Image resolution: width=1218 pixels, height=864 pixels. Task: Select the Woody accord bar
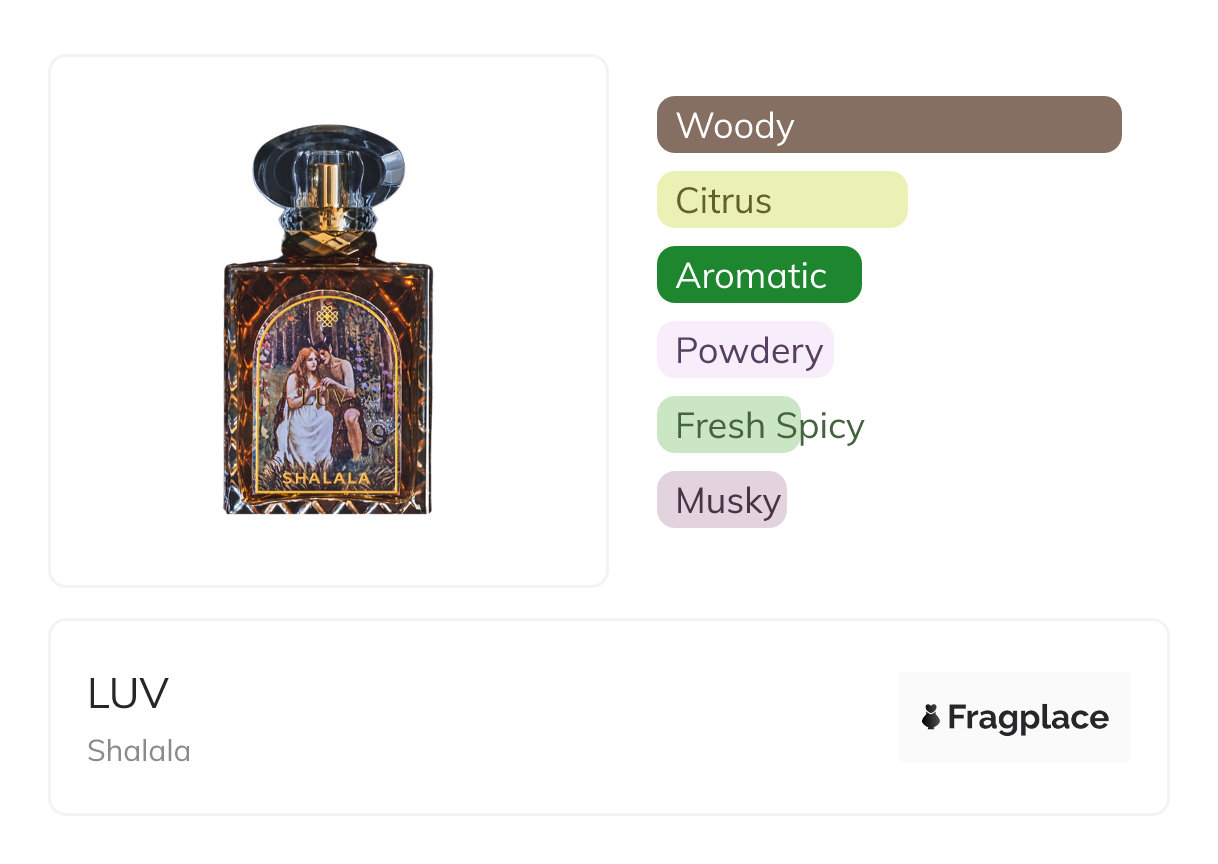pos(888,125)
